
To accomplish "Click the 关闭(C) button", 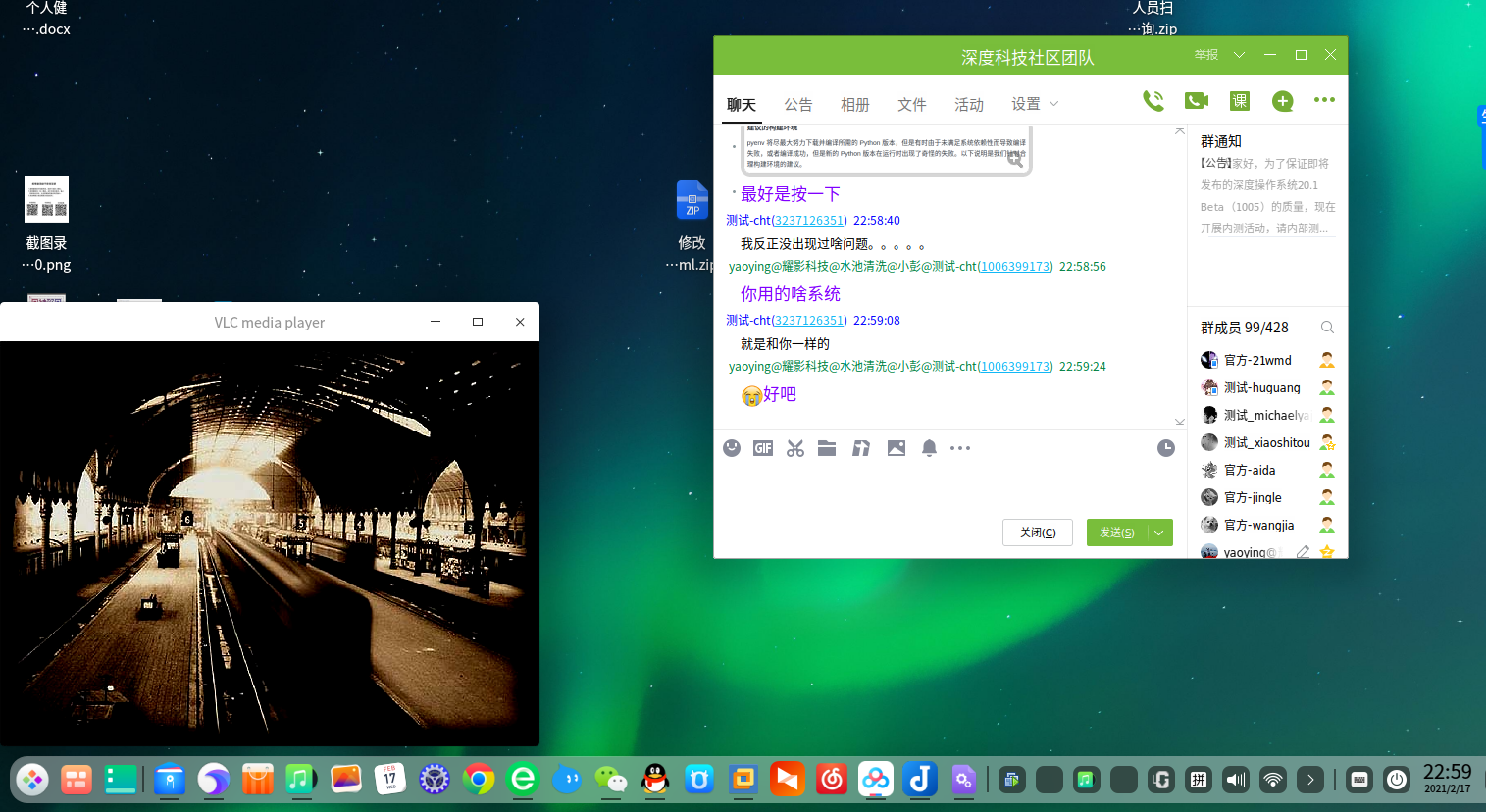I will point(1038,533).
